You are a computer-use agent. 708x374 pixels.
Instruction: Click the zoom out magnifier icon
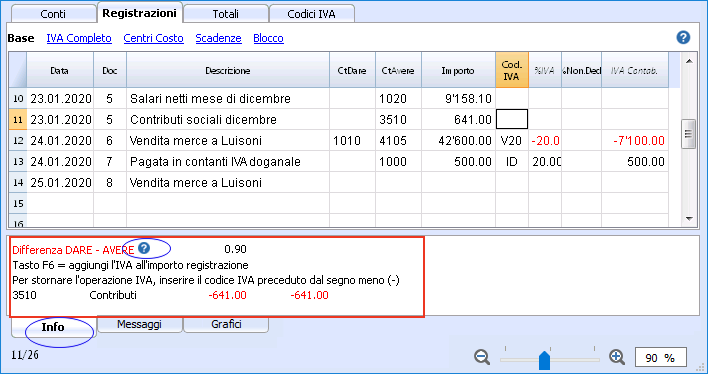coord(482,357)
